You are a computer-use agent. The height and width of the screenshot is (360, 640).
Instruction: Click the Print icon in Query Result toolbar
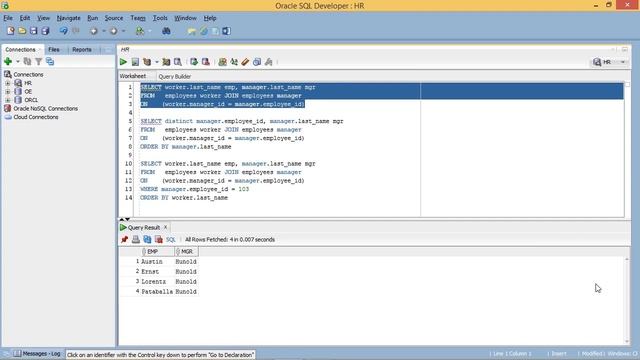coord(136,240)
